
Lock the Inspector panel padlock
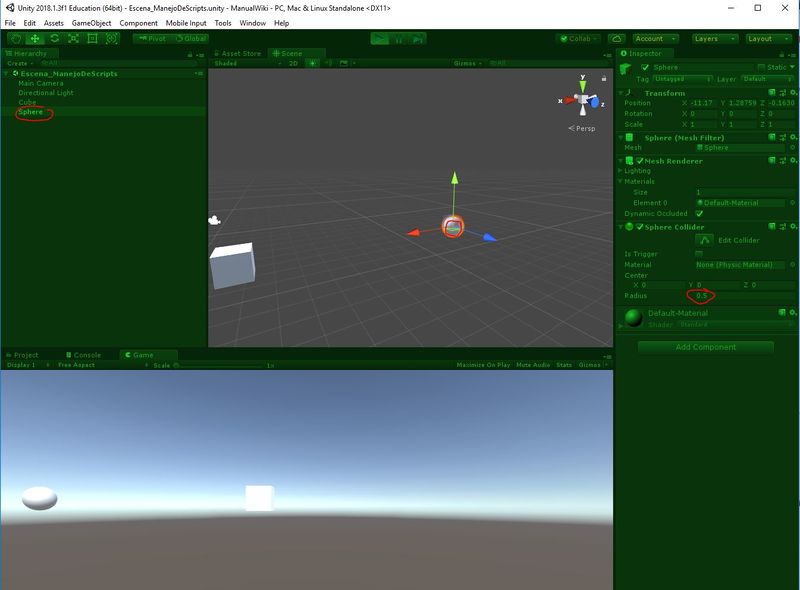(x=781, y=54)
